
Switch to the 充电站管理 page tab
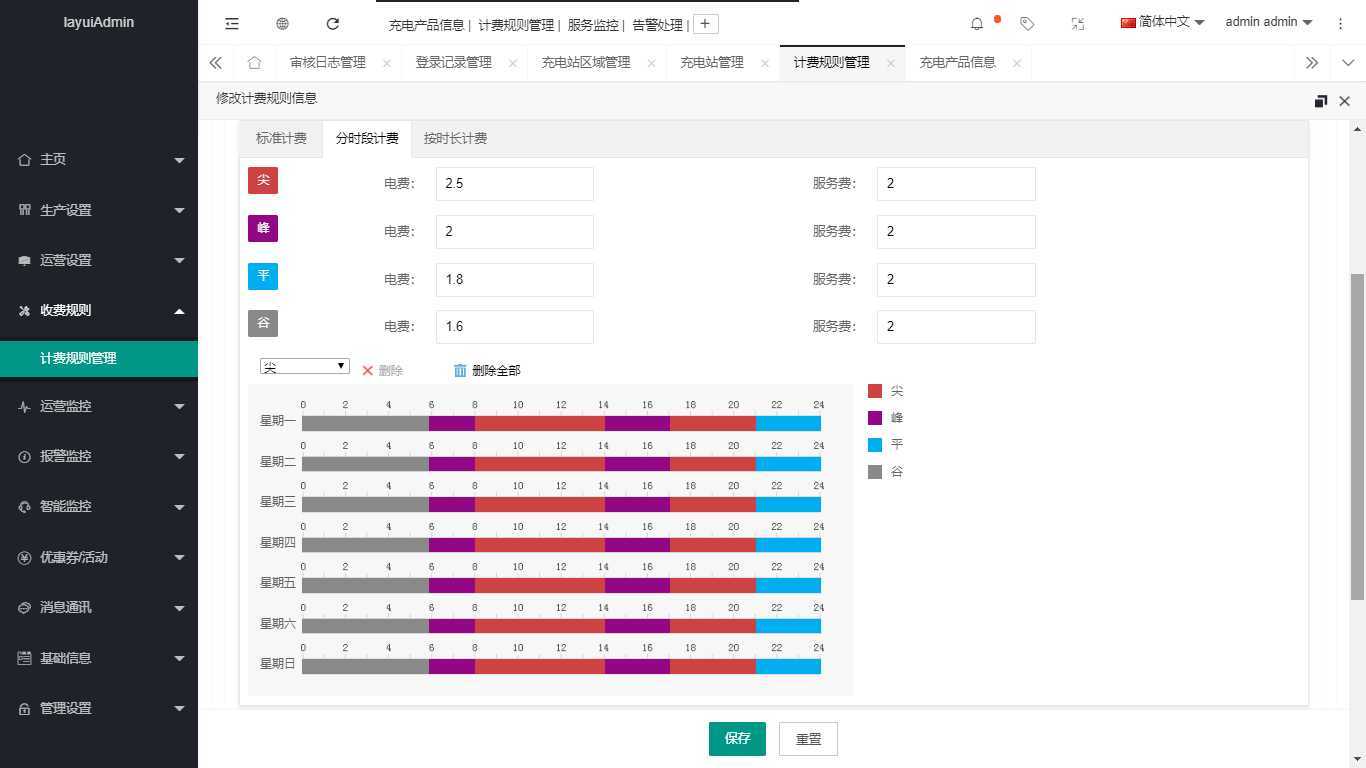point(712,62)
